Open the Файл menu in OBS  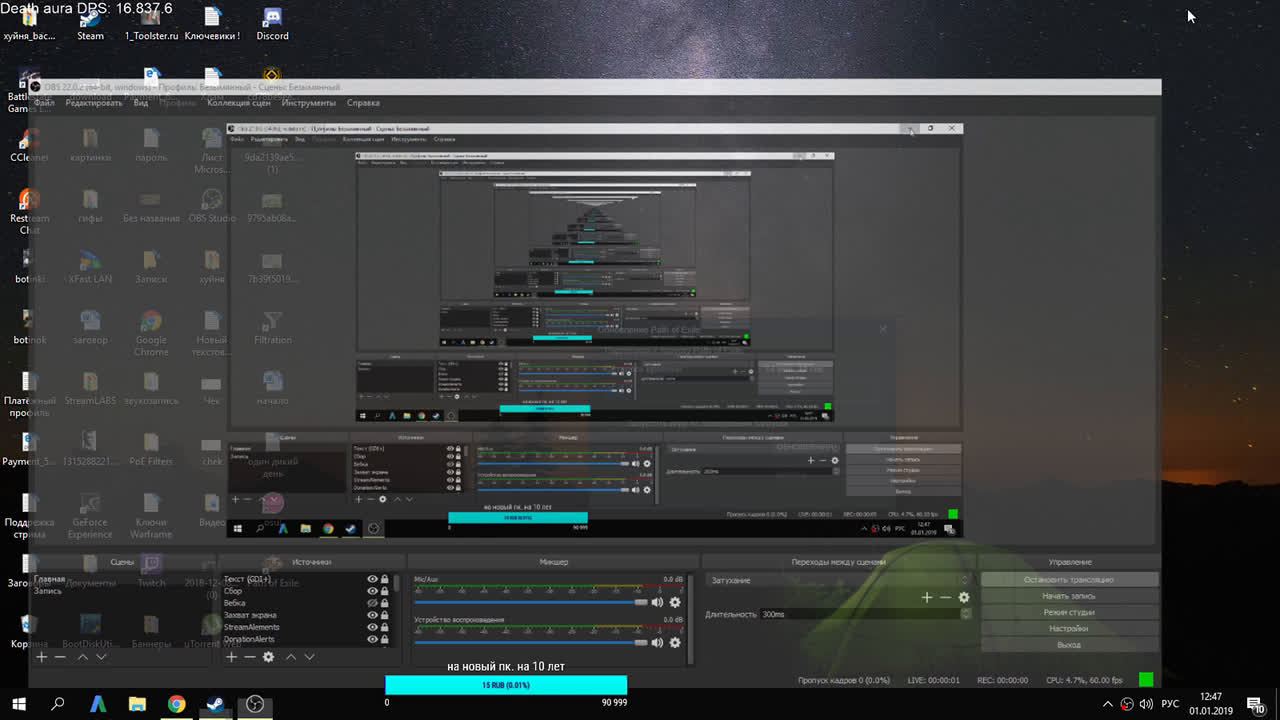coord(44,103)
